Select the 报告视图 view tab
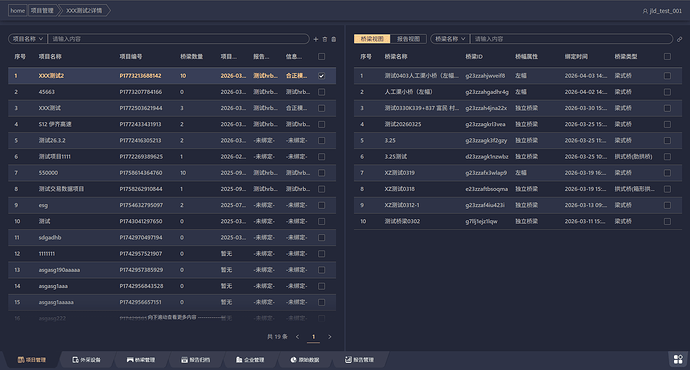Image resolution: width=690 pixels, height=370 pixels. 408,39
